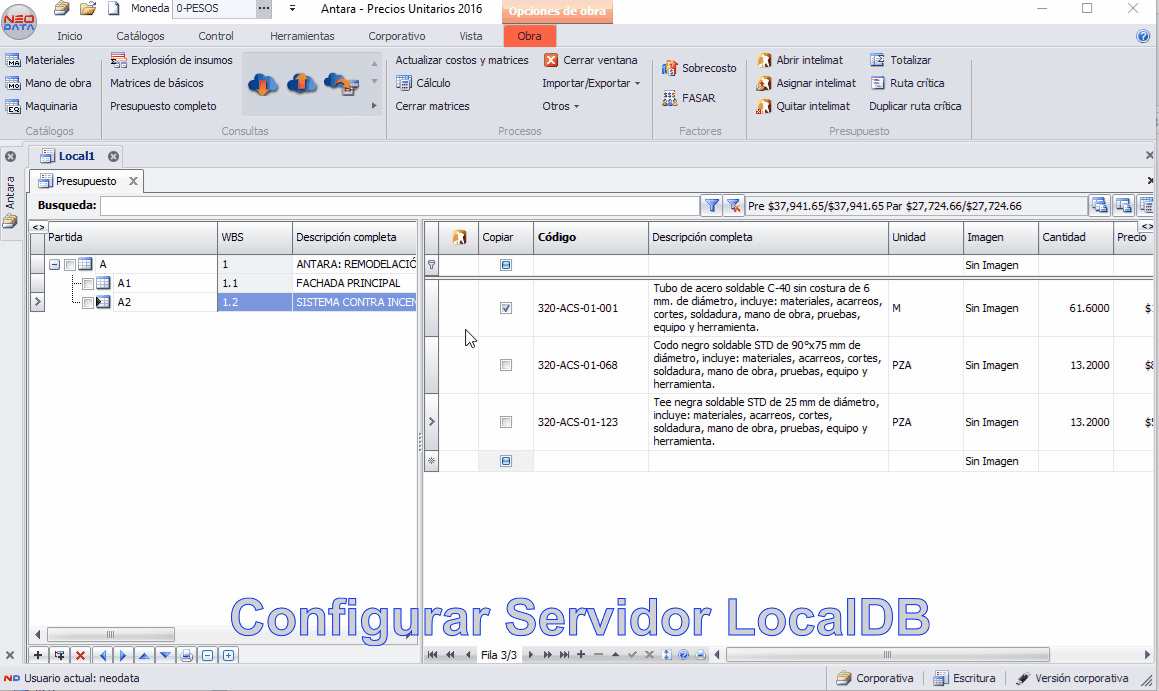The image size is (1159, 691).
Task: Open the Mano de obra catalog
Action: point(49,83)
